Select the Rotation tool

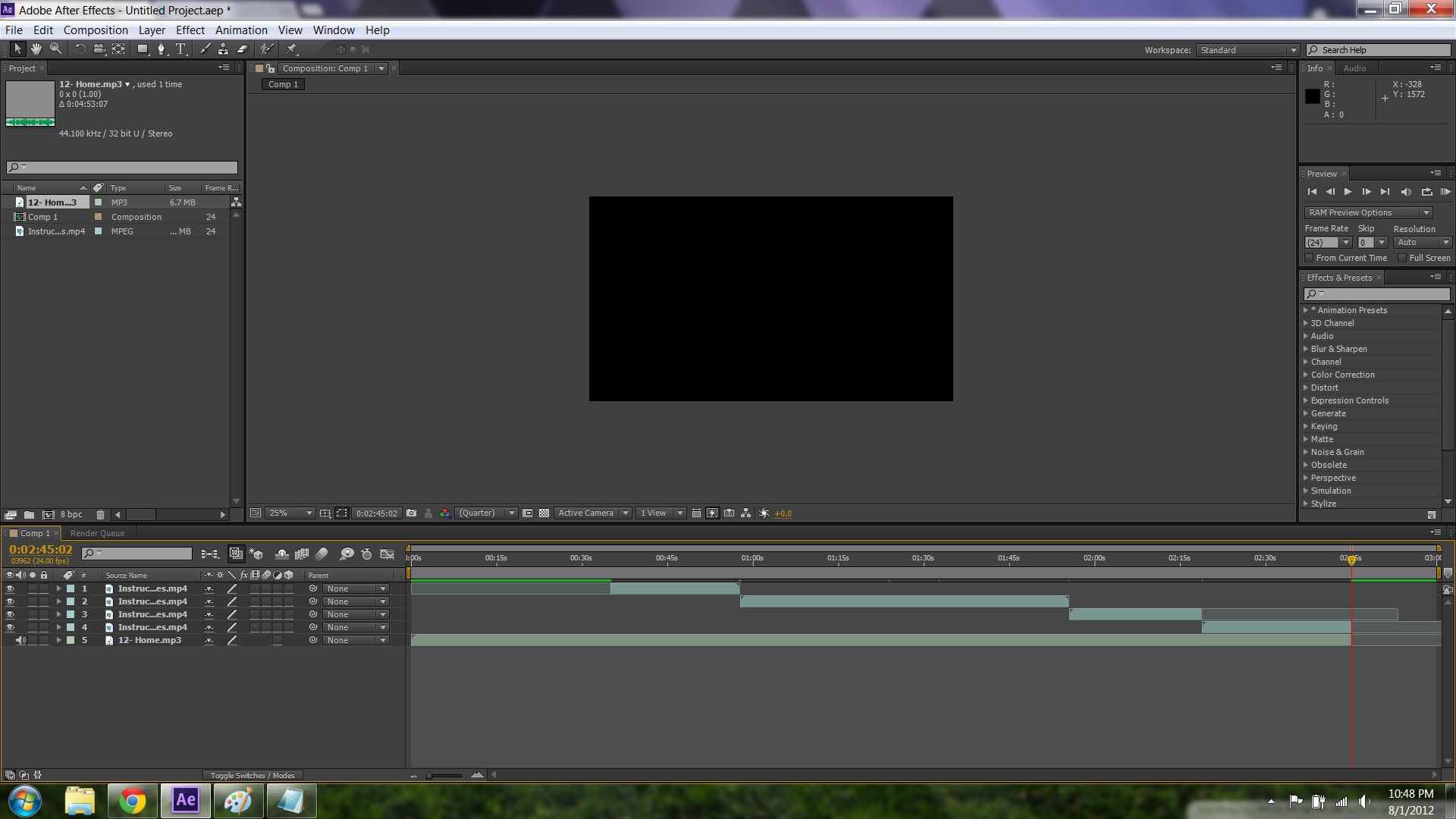[80, 49]
